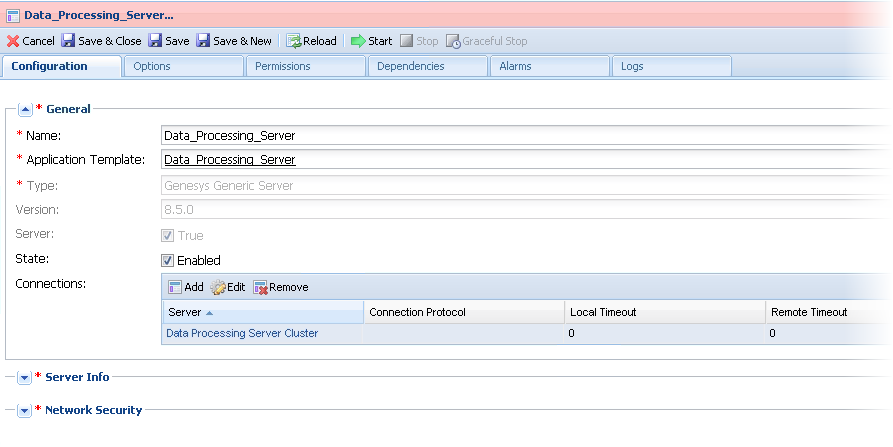Click the Server Info section title
Screen dimensions: 893x447
(77, 377)
